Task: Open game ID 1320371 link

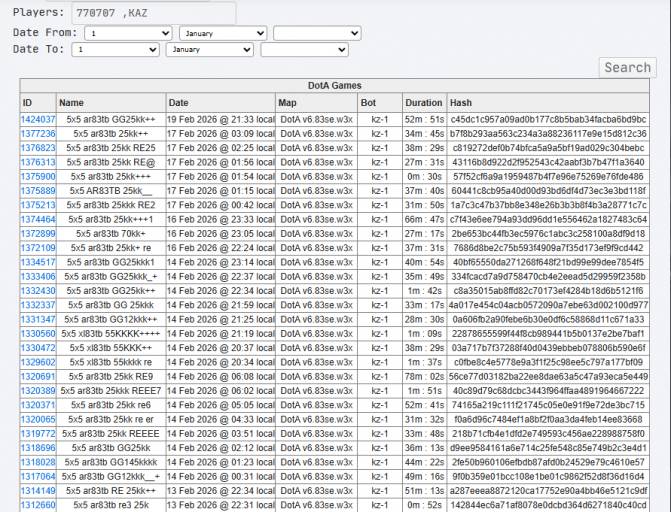Action: click(x=38, y=405)
